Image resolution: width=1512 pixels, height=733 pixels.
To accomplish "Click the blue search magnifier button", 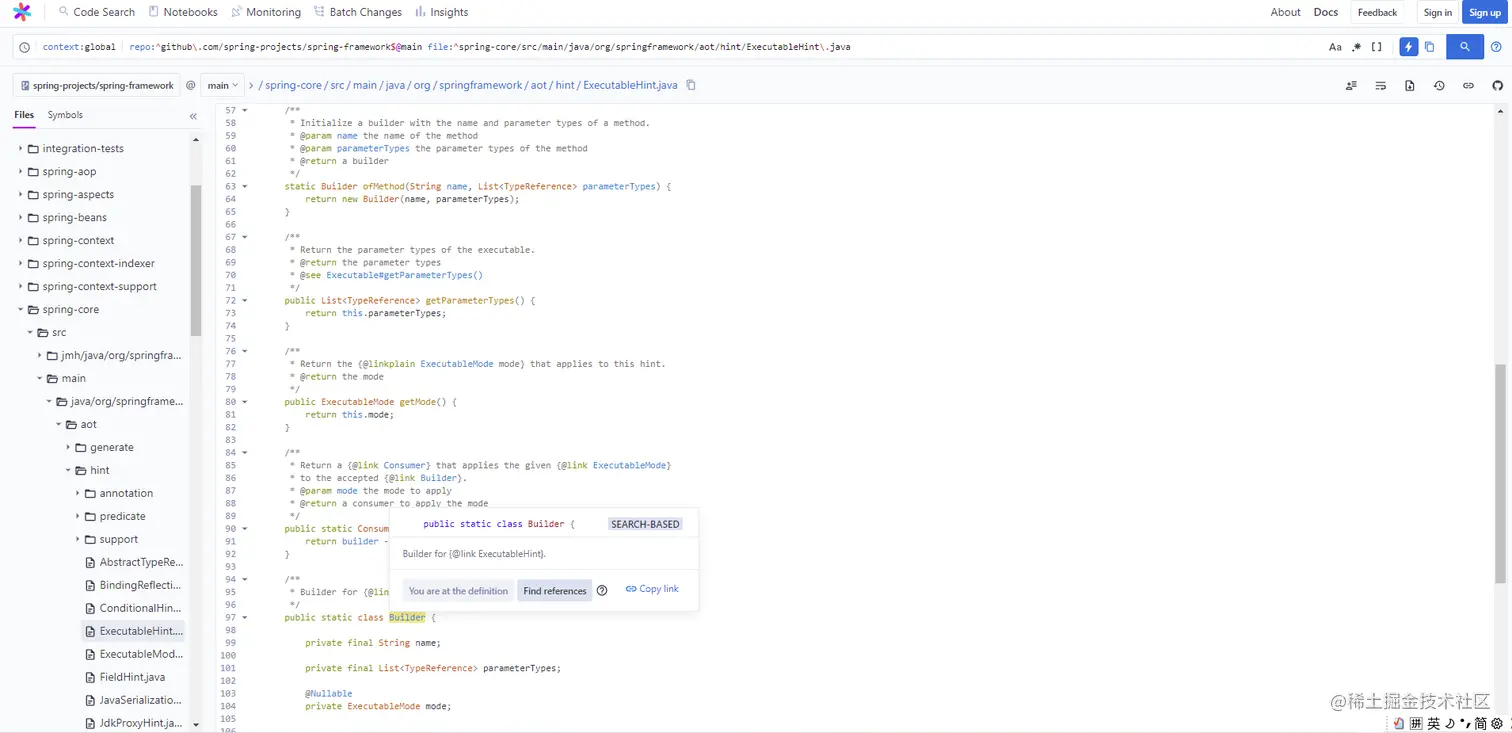I will pyautogui.click(x=1464, y=47).
